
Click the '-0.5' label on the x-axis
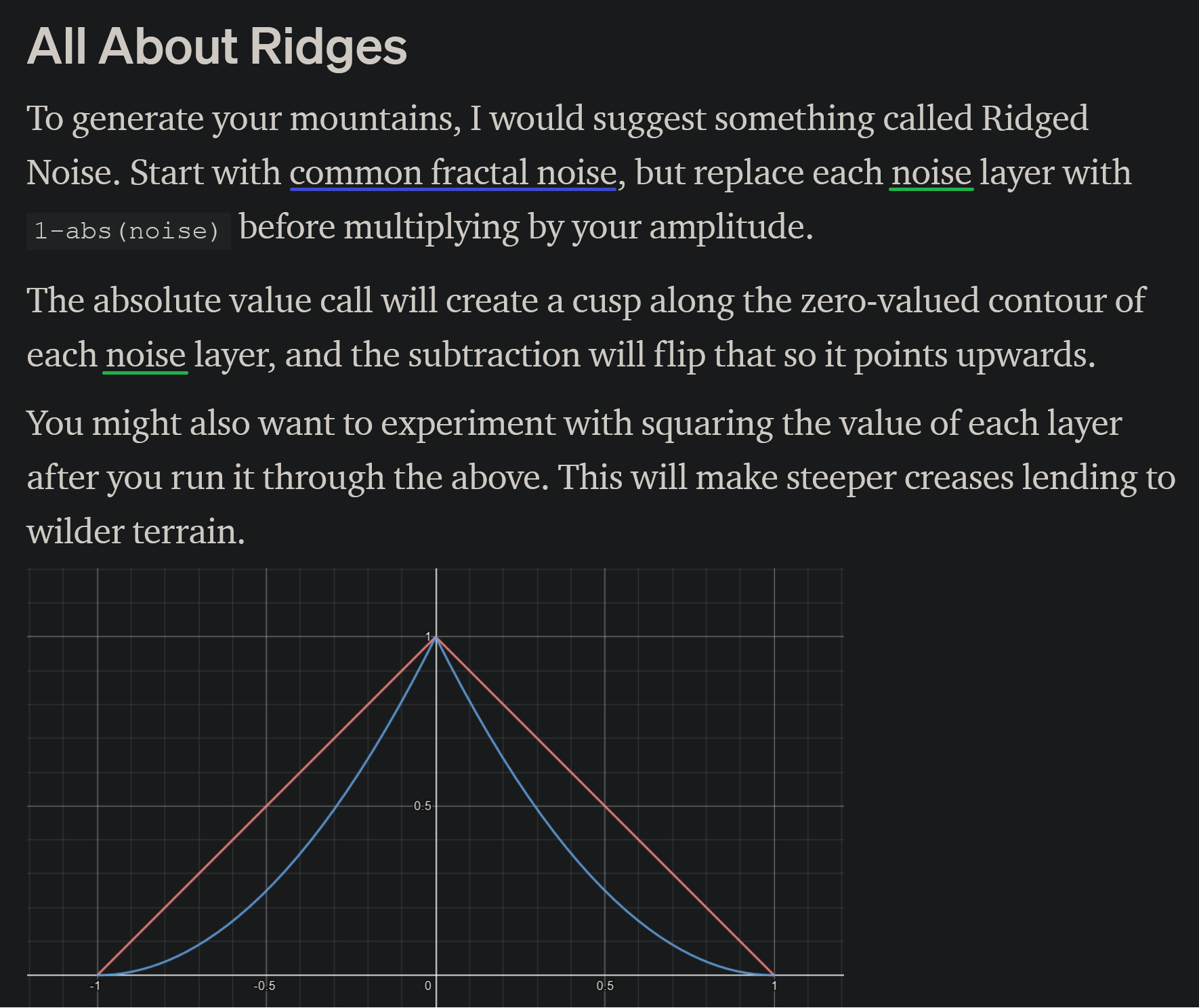[264, 986]
